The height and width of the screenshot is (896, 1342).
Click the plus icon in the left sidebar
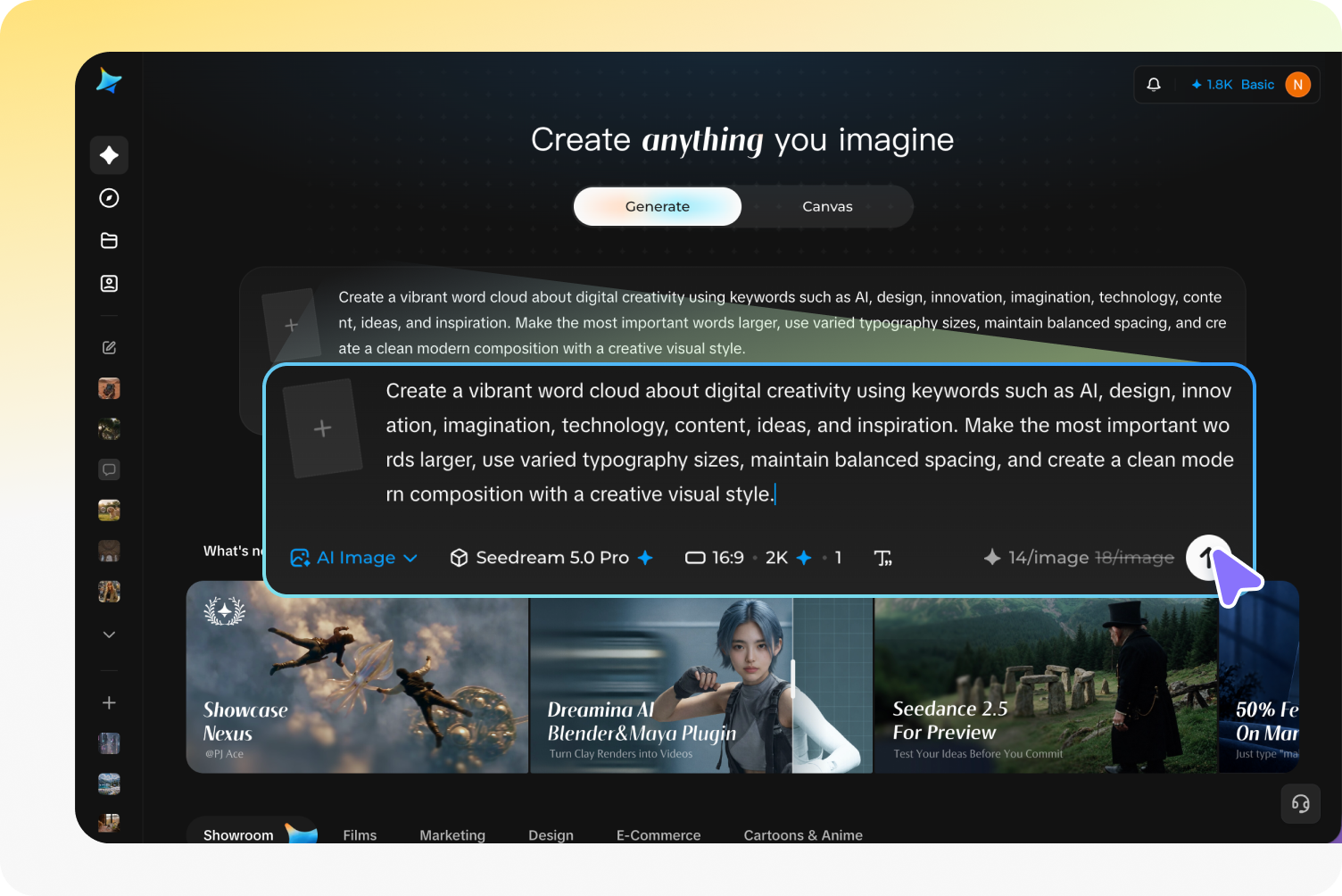point(109,703)
